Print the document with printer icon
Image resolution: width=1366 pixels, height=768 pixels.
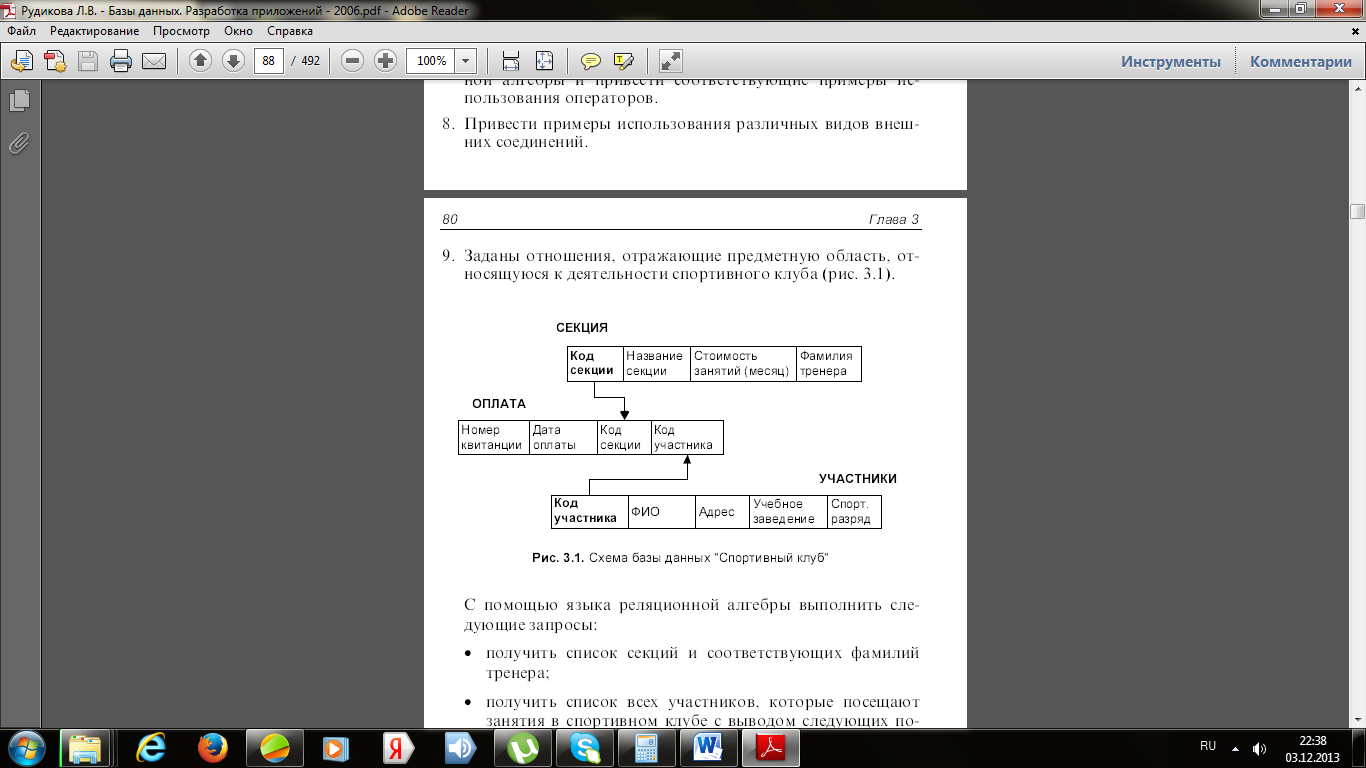121,61
